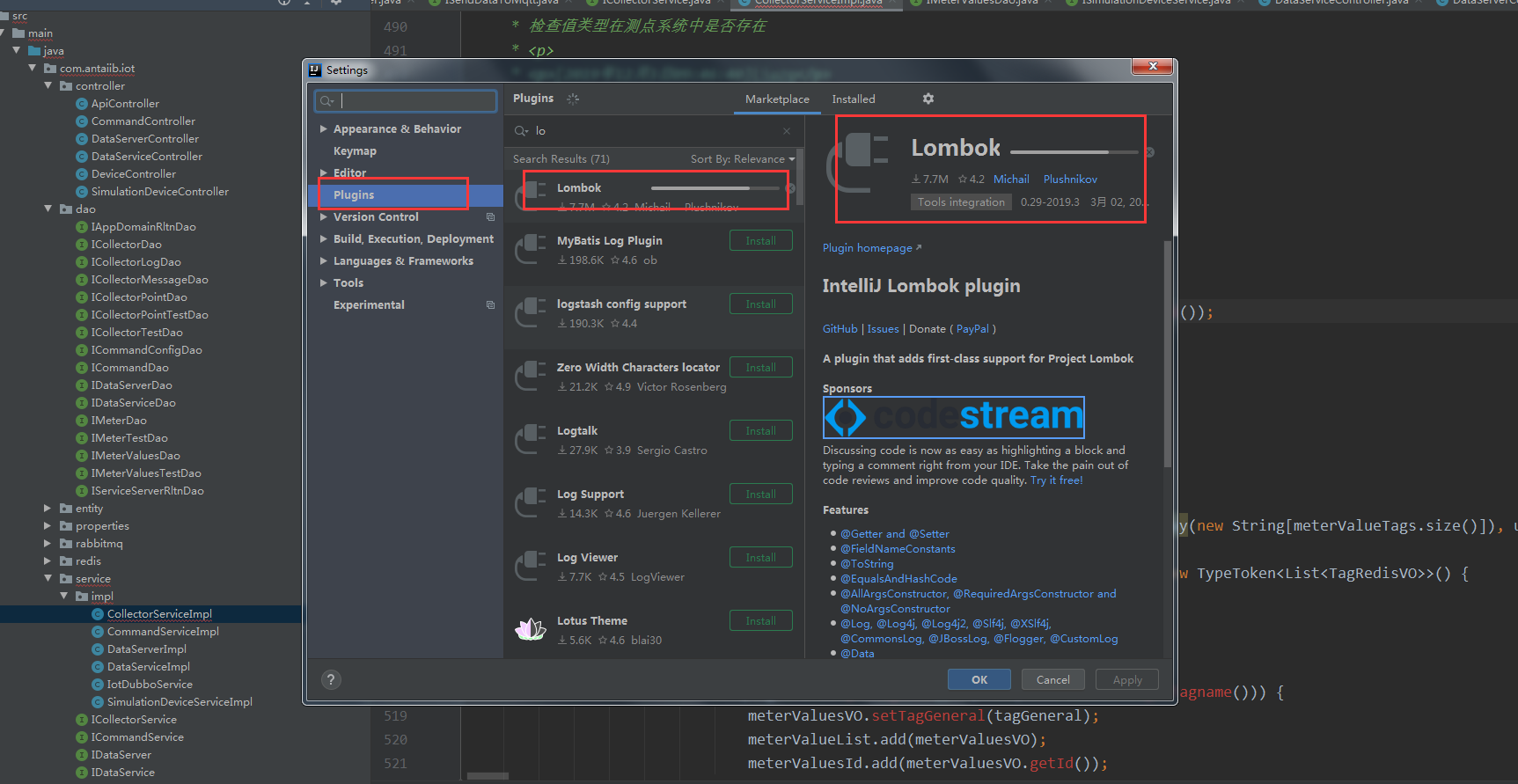Open the GitHub link

[840, 329]
